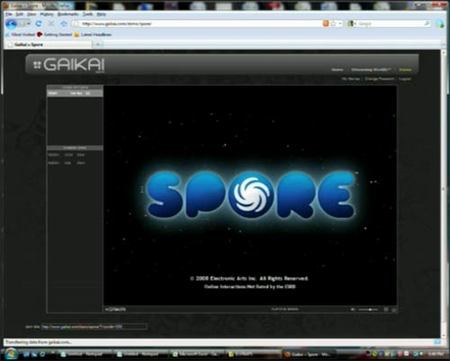Bookmark this page with the star icon
The height and width of the screenshot is (361, 450).
click(333, 24)
